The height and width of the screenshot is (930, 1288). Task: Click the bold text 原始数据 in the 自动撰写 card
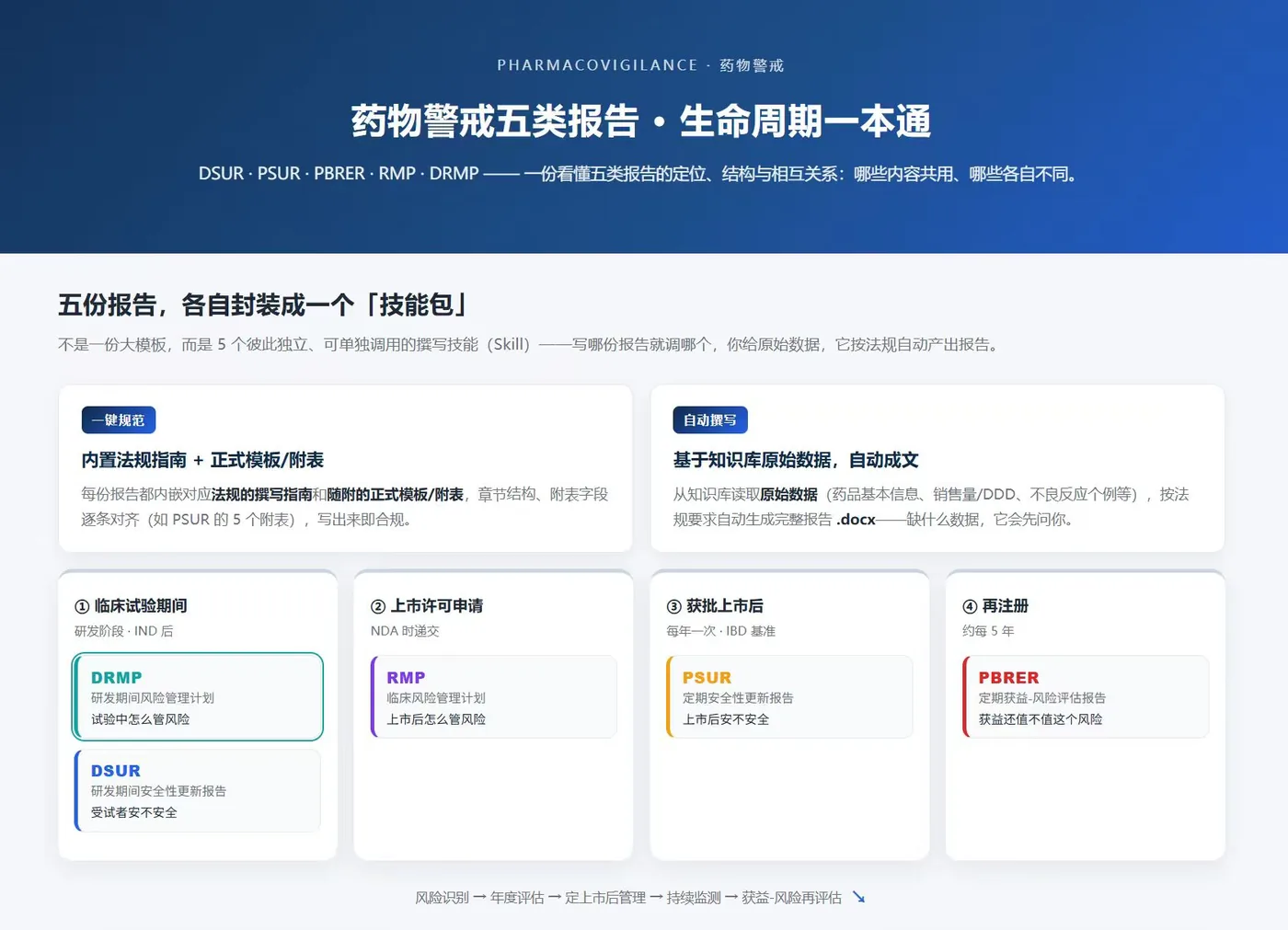[x=788, y=495]
